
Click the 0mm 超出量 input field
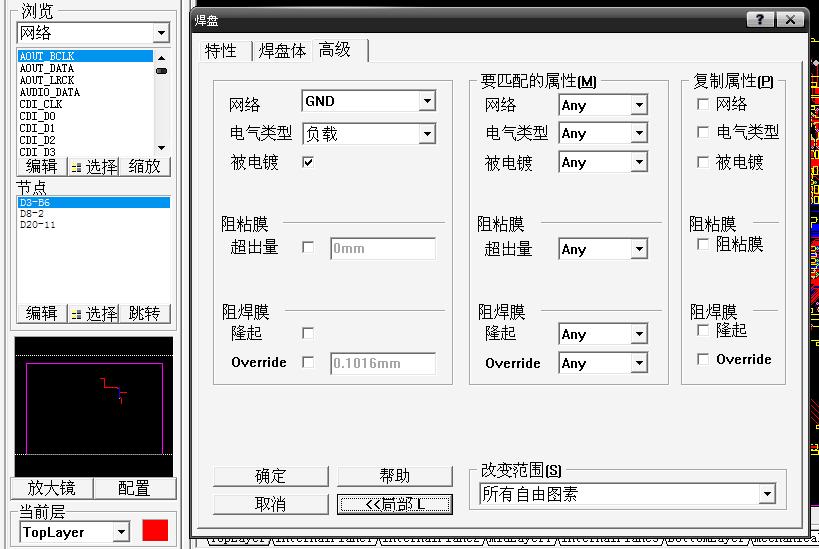click(383, 249)
